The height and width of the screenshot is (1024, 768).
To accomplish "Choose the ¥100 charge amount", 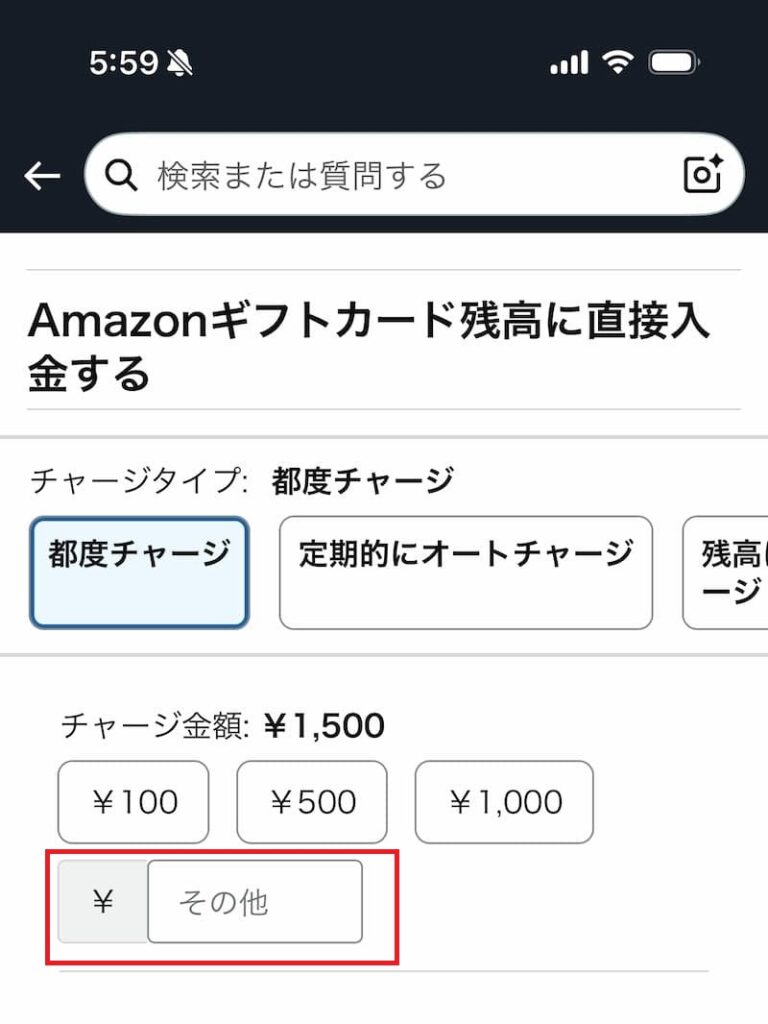I will tap(134, 802).
